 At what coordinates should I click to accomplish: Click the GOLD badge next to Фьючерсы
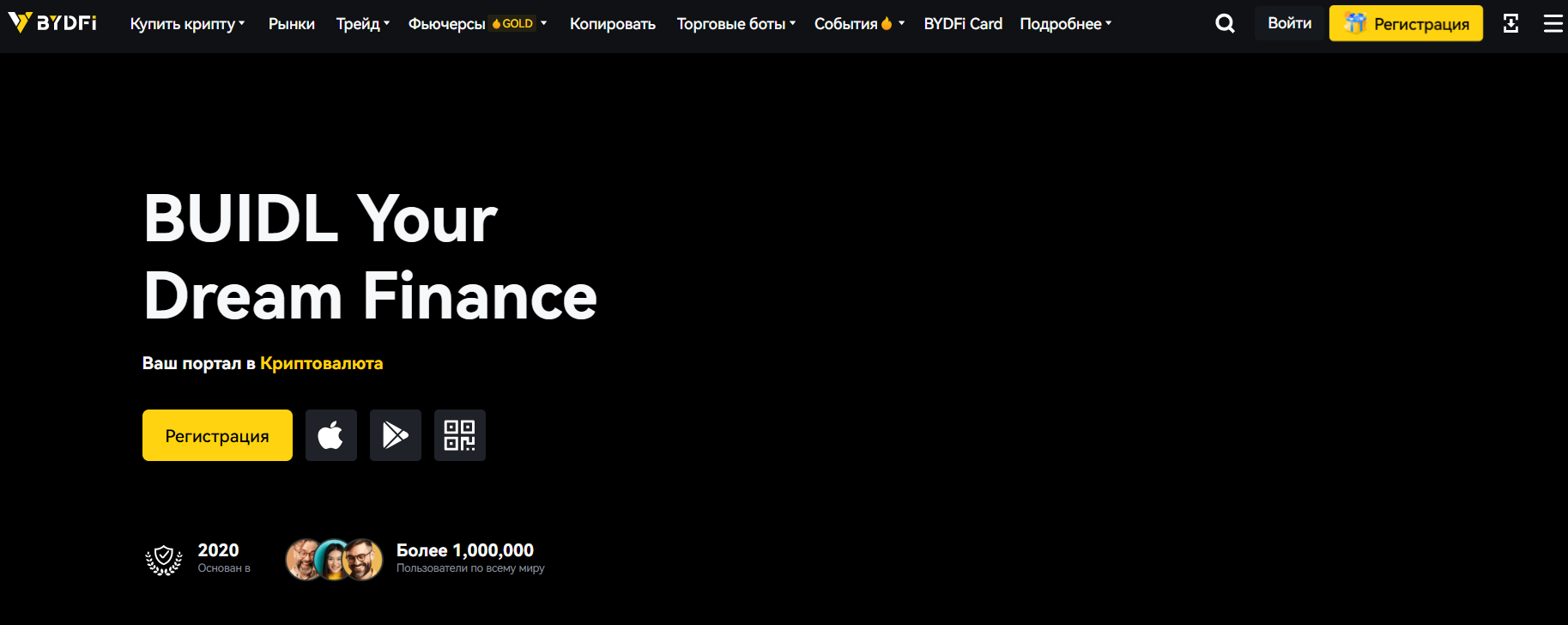pyautogui.click(x=513, y=23)
